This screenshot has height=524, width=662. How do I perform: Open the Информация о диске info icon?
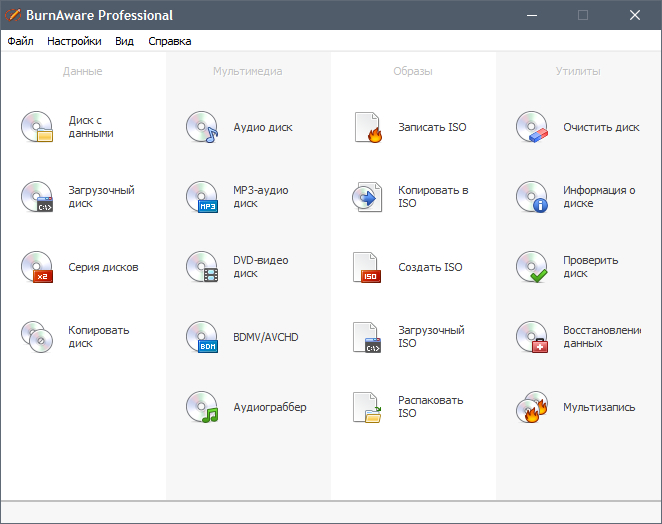pos(532,197)
